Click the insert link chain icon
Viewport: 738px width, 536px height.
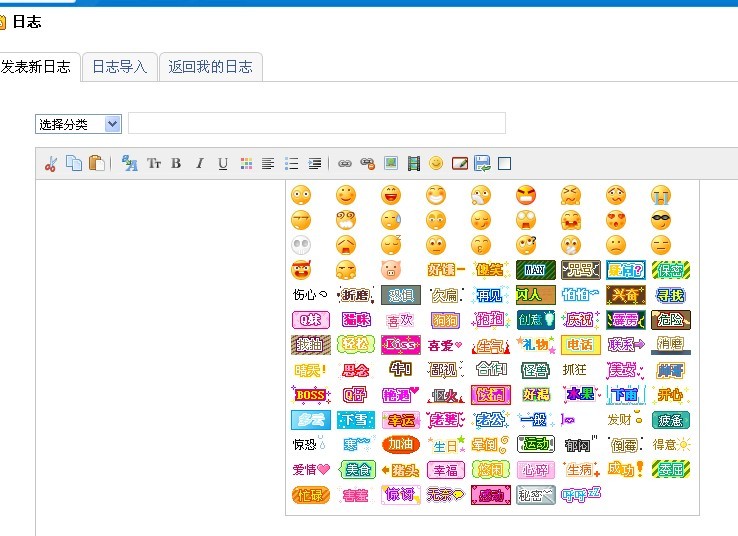345,163
